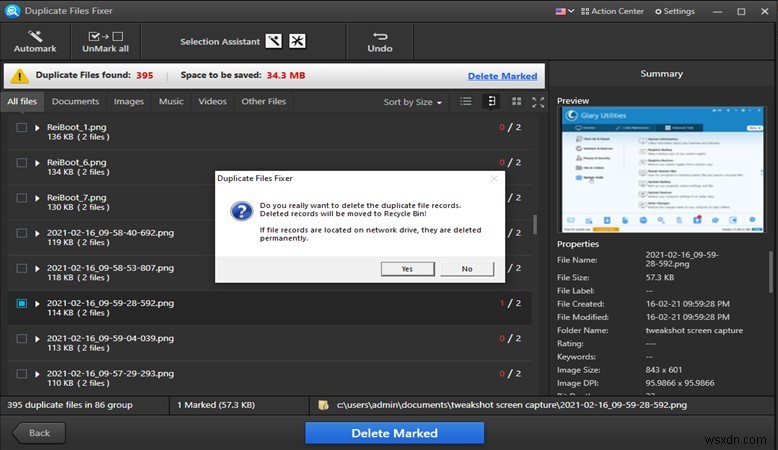Expand 2021-02-16_09-59-28-592.png group
Screen dimensions: 778x450
point(37,304)
